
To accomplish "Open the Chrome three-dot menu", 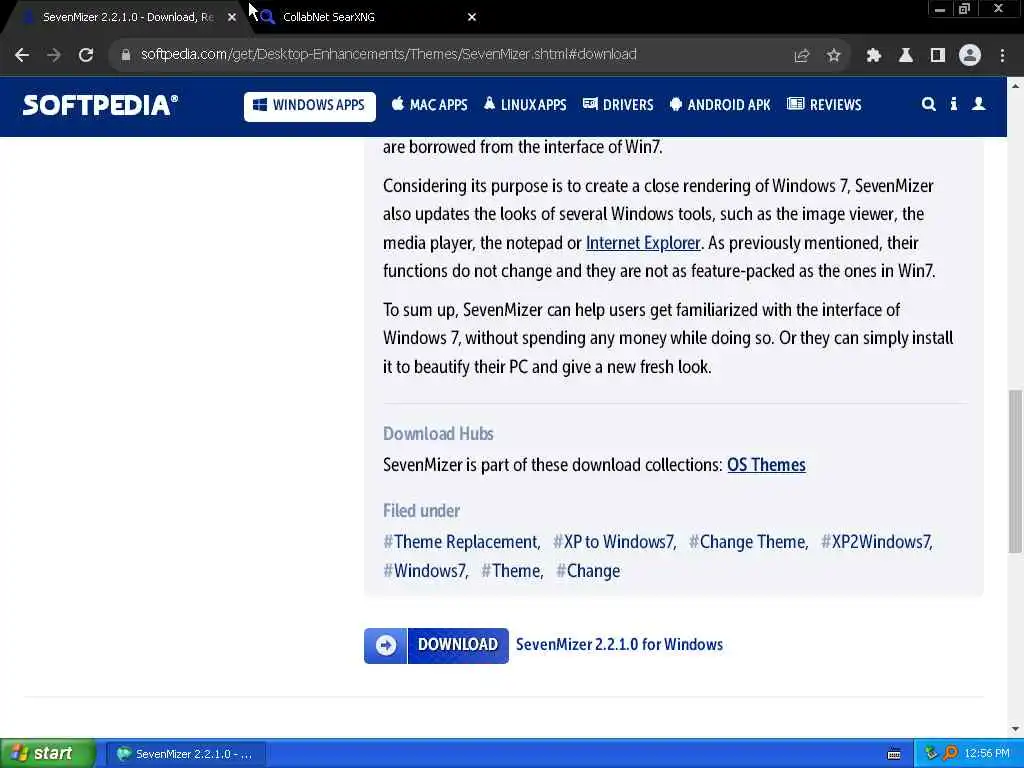I will pyautogui.click(x=1002, y=56).
